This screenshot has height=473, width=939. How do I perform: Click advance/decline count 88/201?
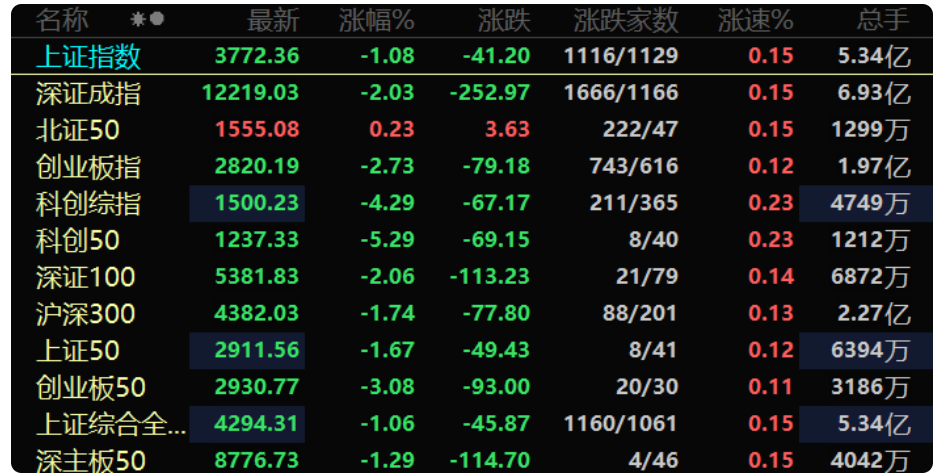(x=640, y=314)
